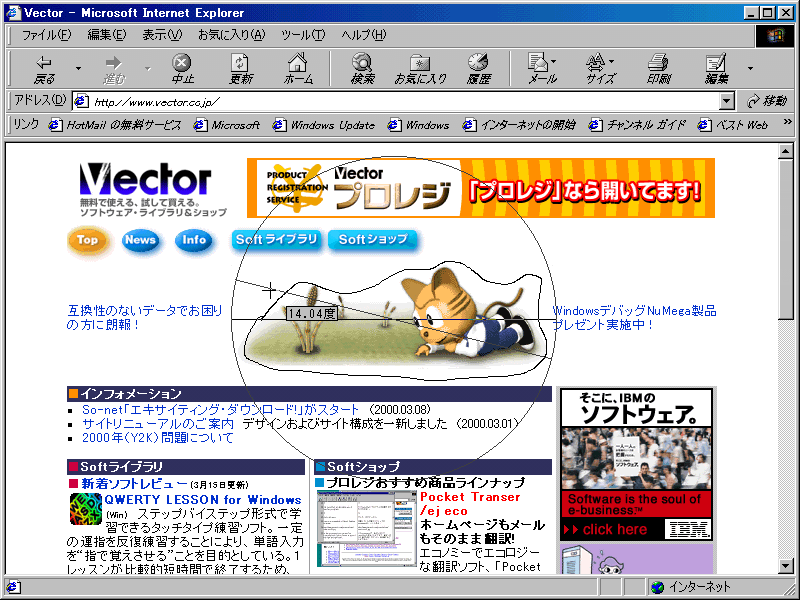Open the Microsoft links bar shortcut
Screen dimensions: 800x600
227,125
